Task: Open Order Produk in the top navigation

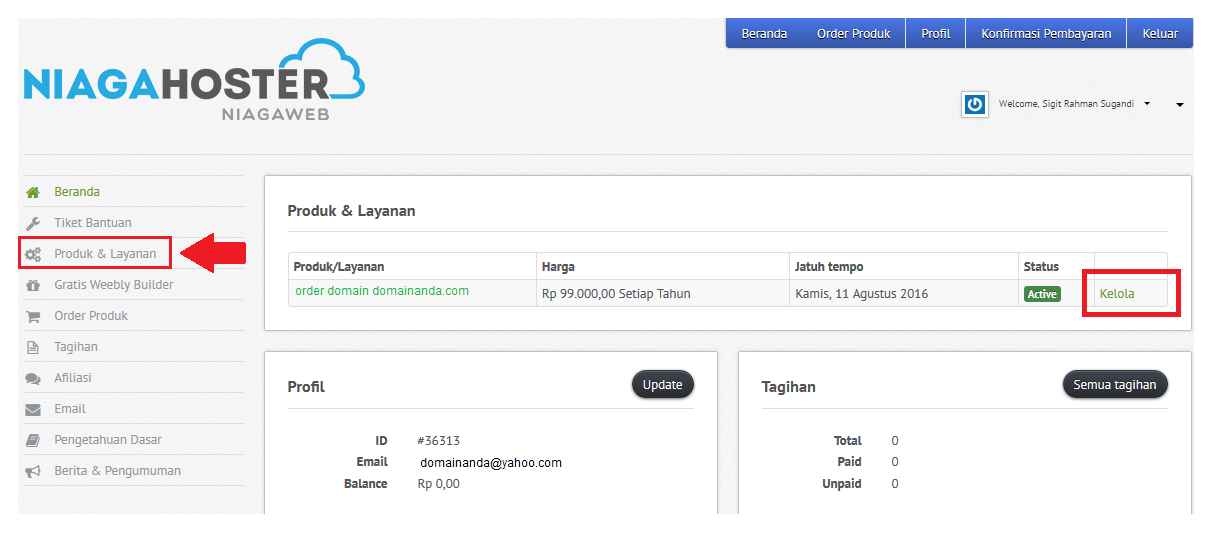Action: click(x=853, y=33)
